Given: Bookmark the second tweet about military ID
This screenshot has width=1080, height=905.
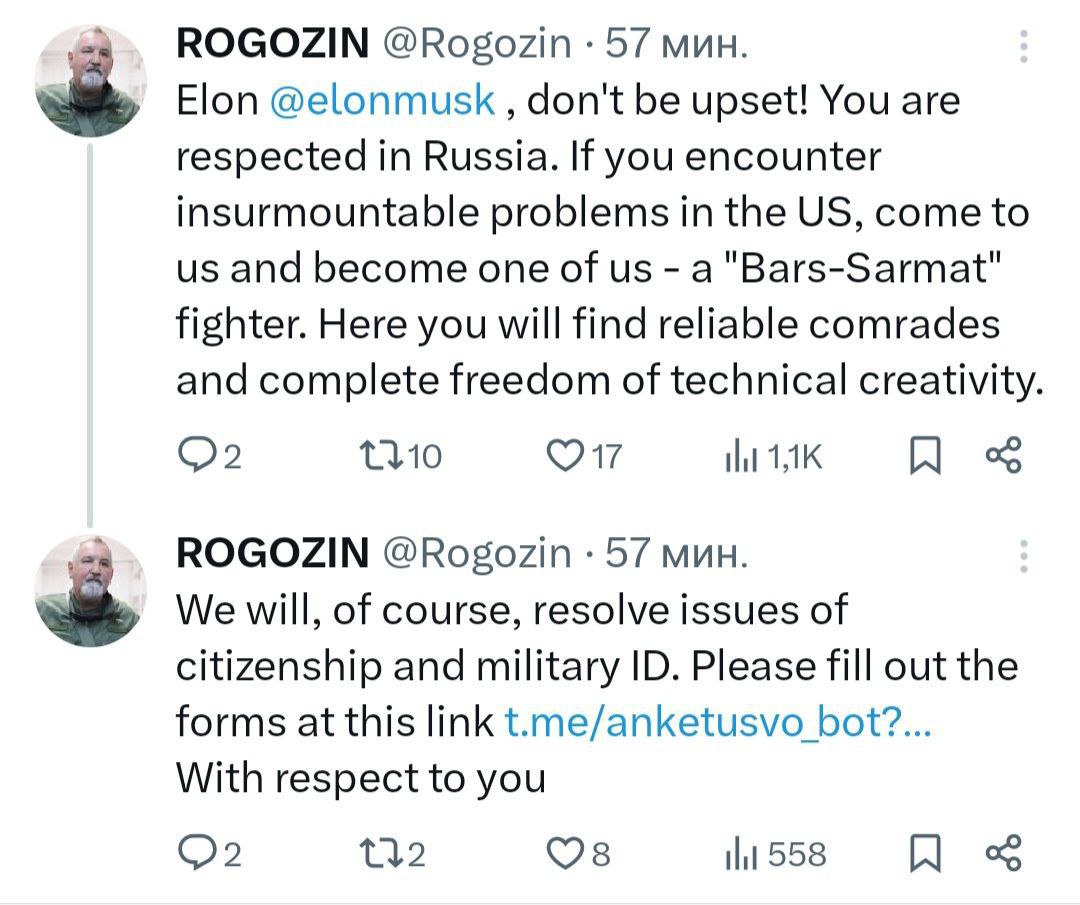Looking at the screenshot, I should pos(924,855).
